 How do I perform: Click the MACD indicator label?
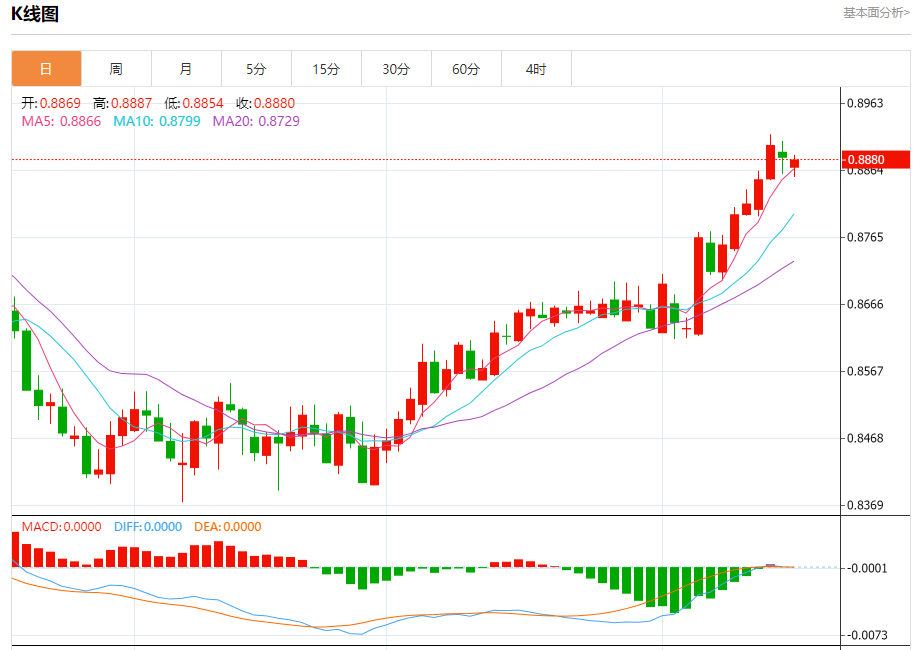click(x=61, y=527)
